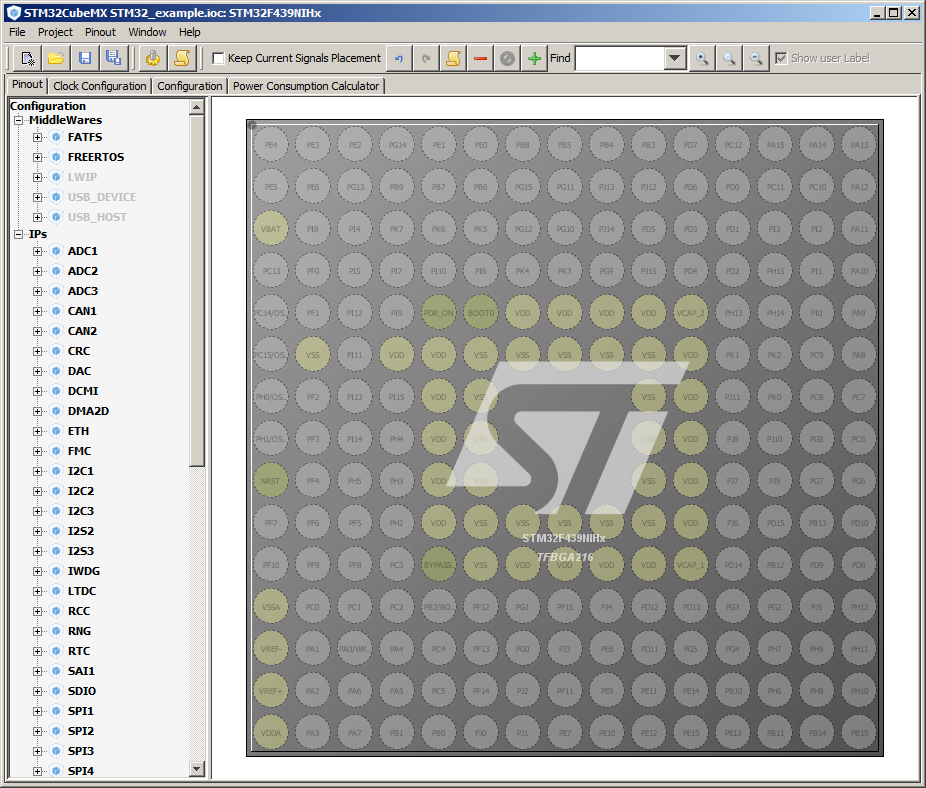Click the New Project toolbar icon

click(x=28, y=58)
